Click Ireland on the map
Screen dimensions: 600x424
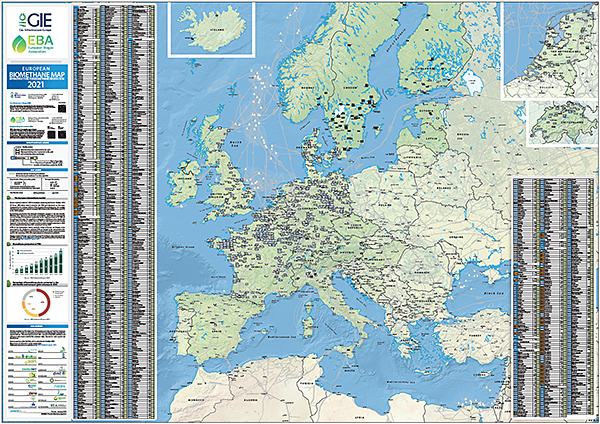click(185, 185)
